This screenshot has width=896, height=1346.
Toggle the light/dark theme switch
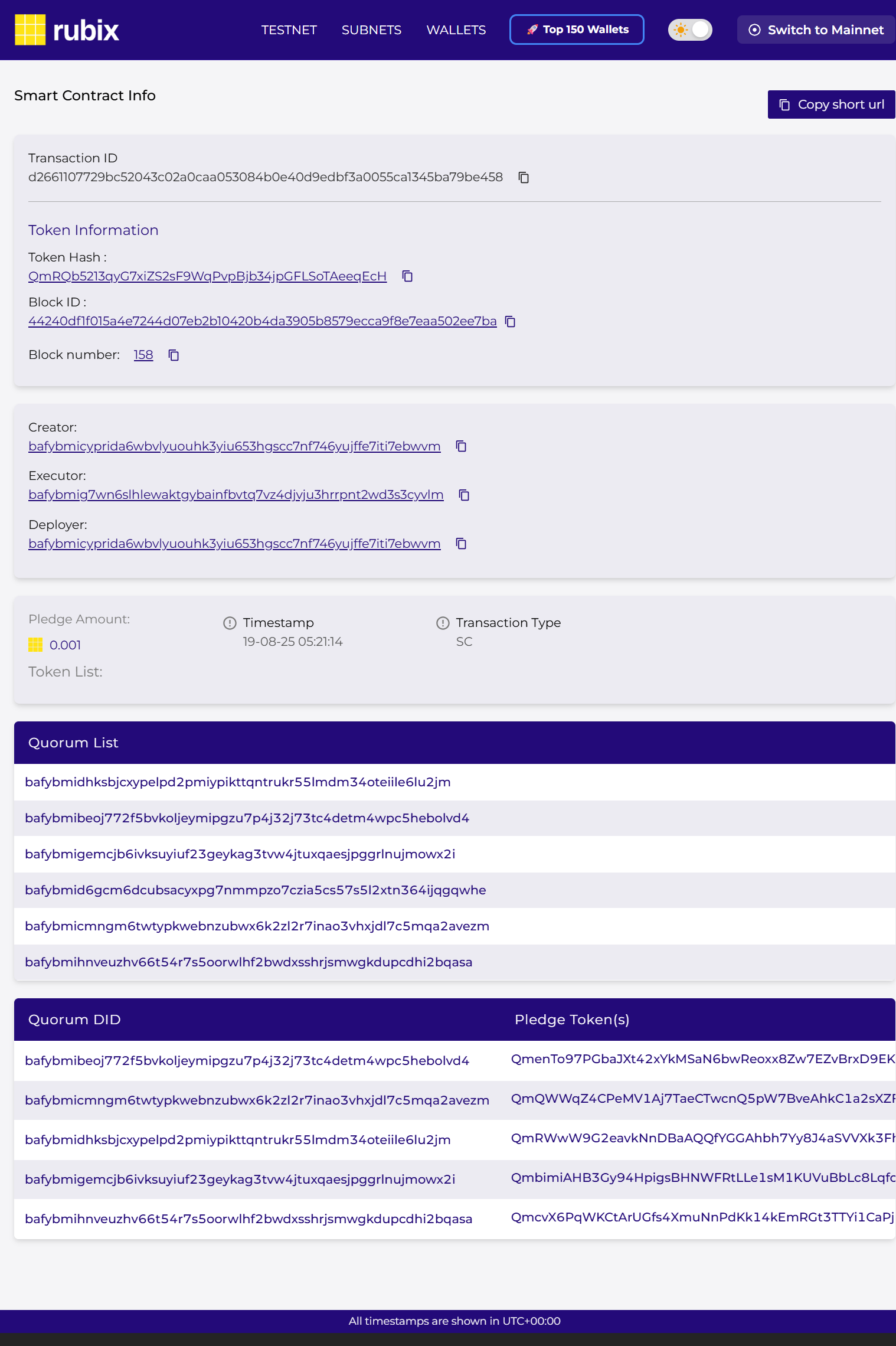[x=690, y=30]
